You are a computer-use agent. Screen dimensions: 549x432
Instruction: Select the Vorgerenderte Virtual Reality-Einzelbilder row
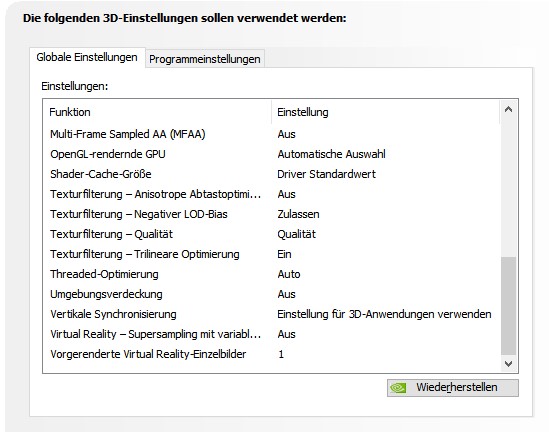pyautogui.click(x=272, y=354)
